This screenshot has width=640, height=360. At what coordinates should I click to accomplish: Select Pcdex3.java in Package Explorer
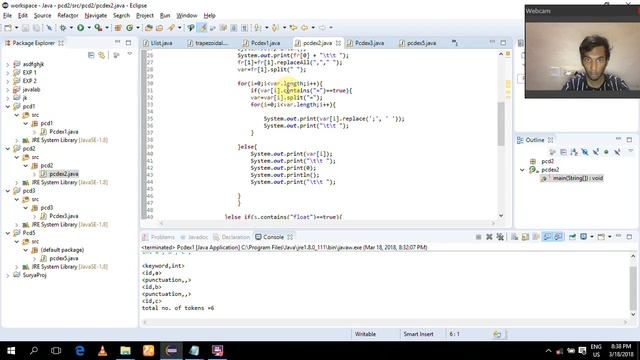coord(63,216)
